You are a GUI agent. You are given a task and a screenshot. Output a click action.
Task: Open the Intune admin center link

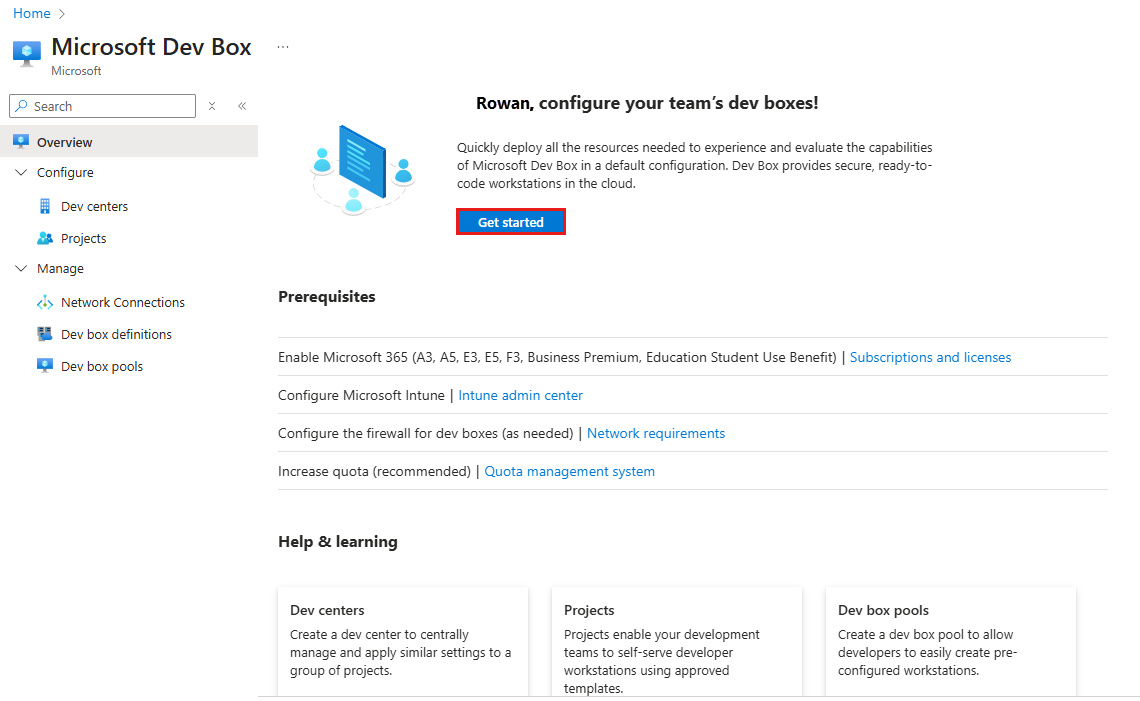coord(520,395)
